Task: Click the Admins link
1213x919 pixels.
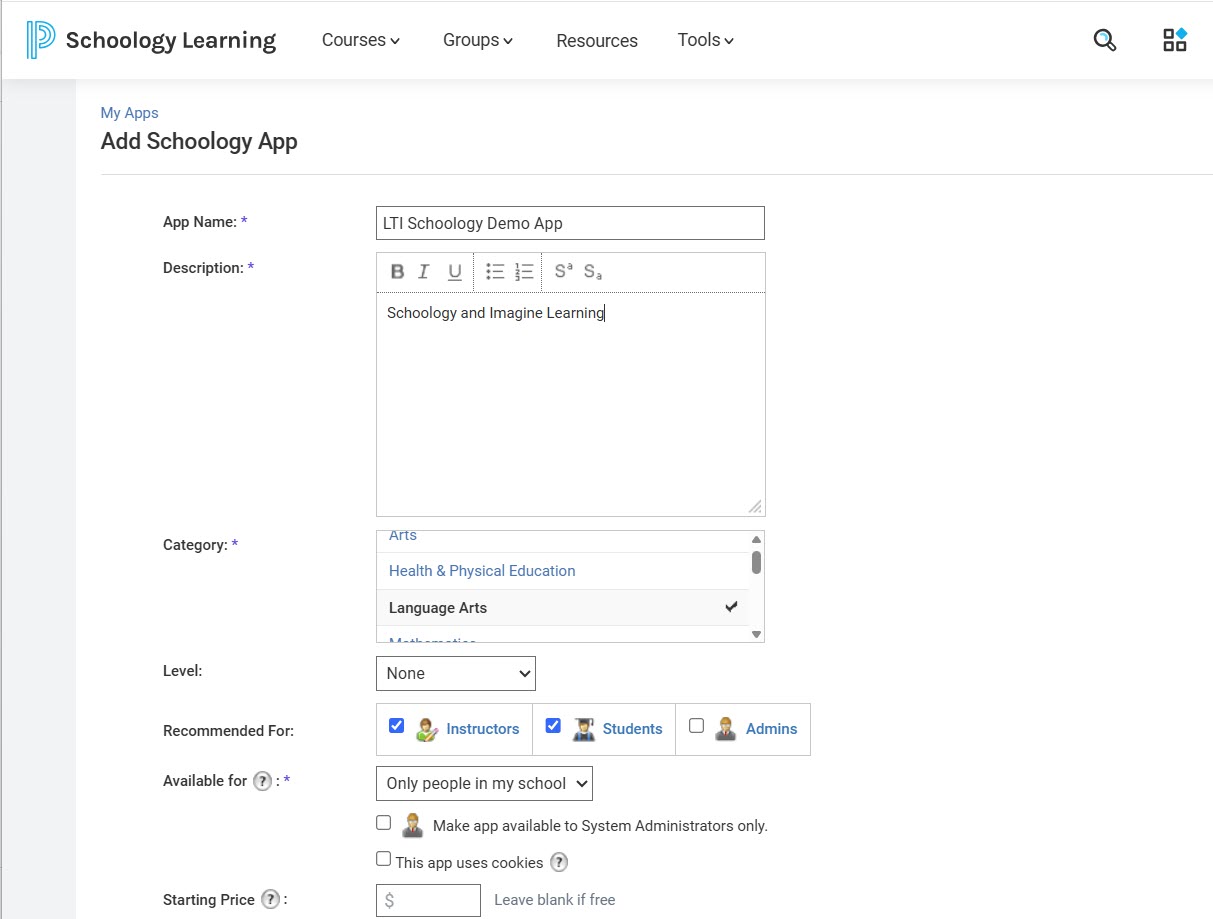Action: click(x=772, y=729)
